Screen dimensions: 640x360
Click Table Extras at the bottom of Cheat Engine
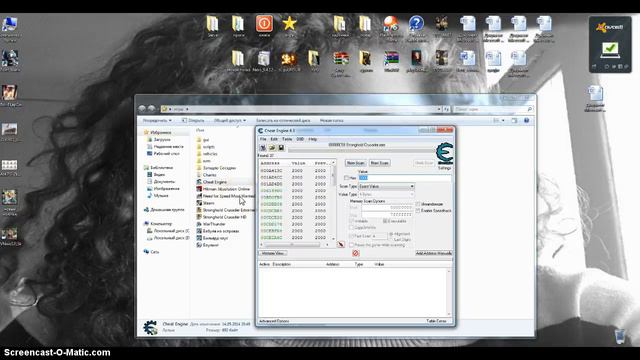pos(436,321)
